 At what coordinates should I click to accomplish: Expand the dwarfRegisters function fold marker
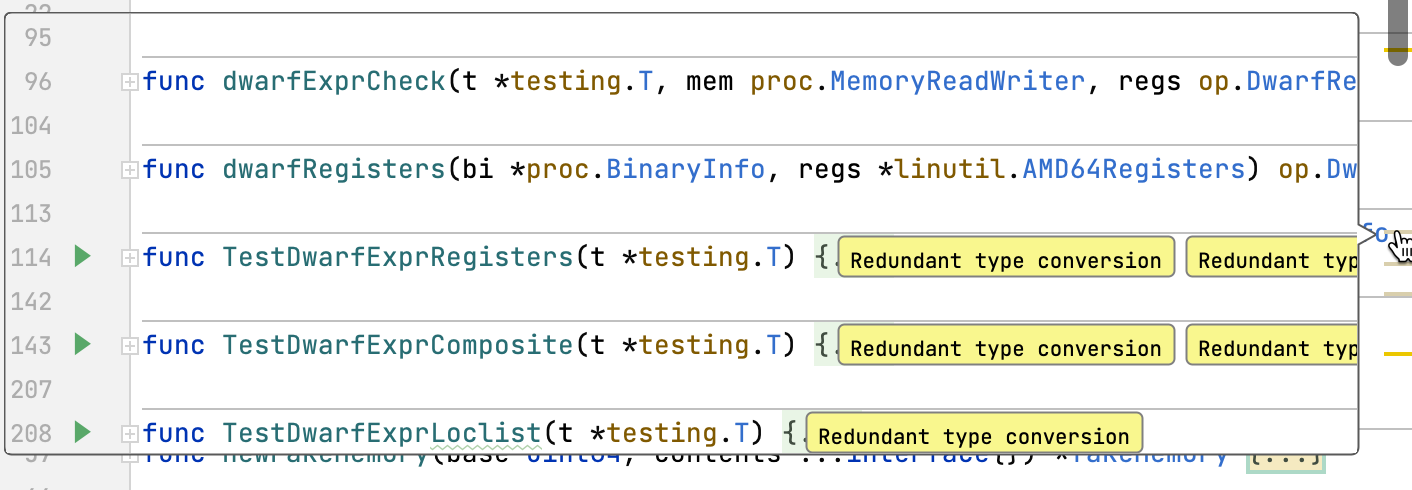coord(129,170)
